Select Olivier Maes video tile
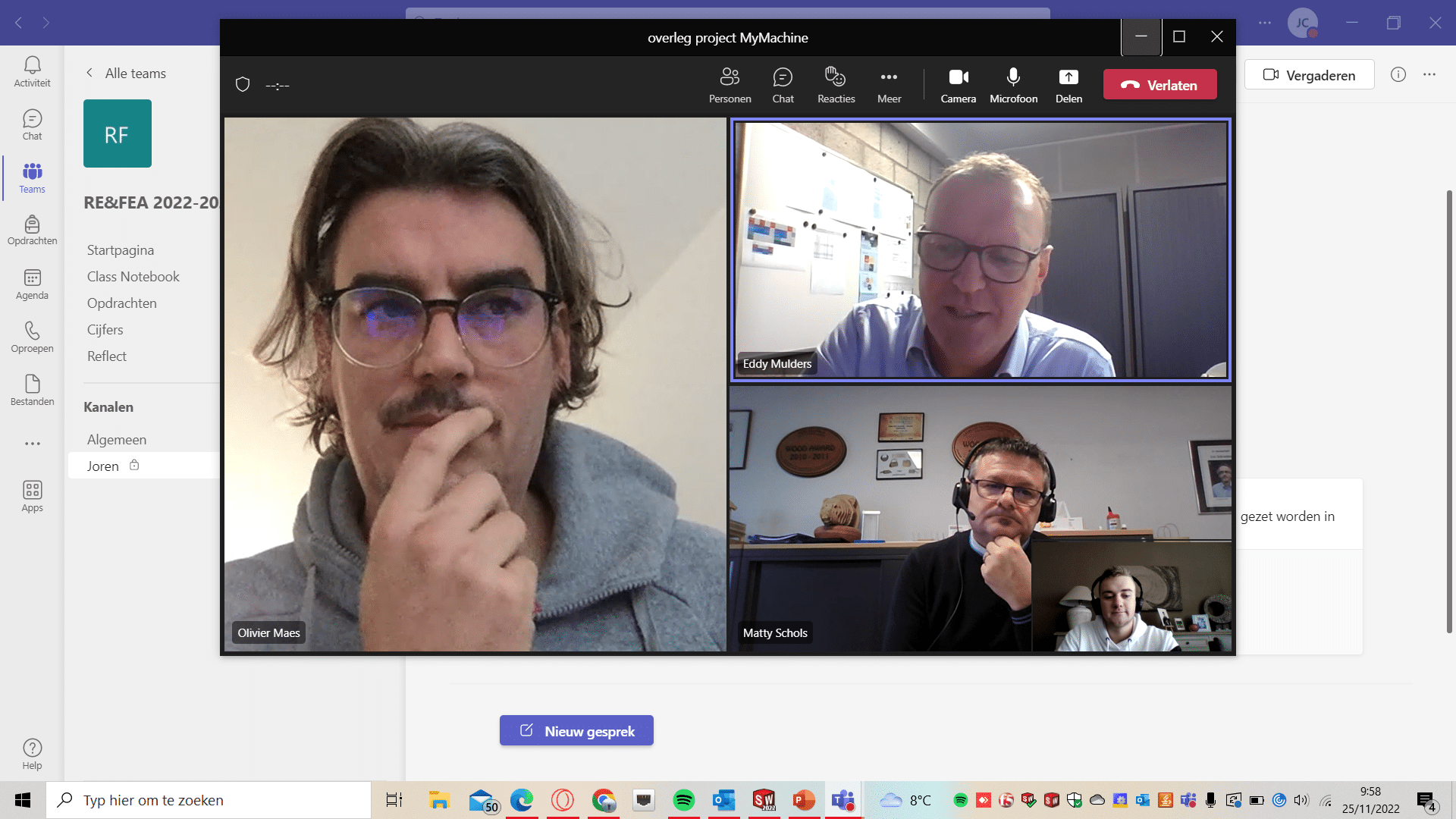Viewport: 1456px width, 819px height. click(x=475, y=384)
